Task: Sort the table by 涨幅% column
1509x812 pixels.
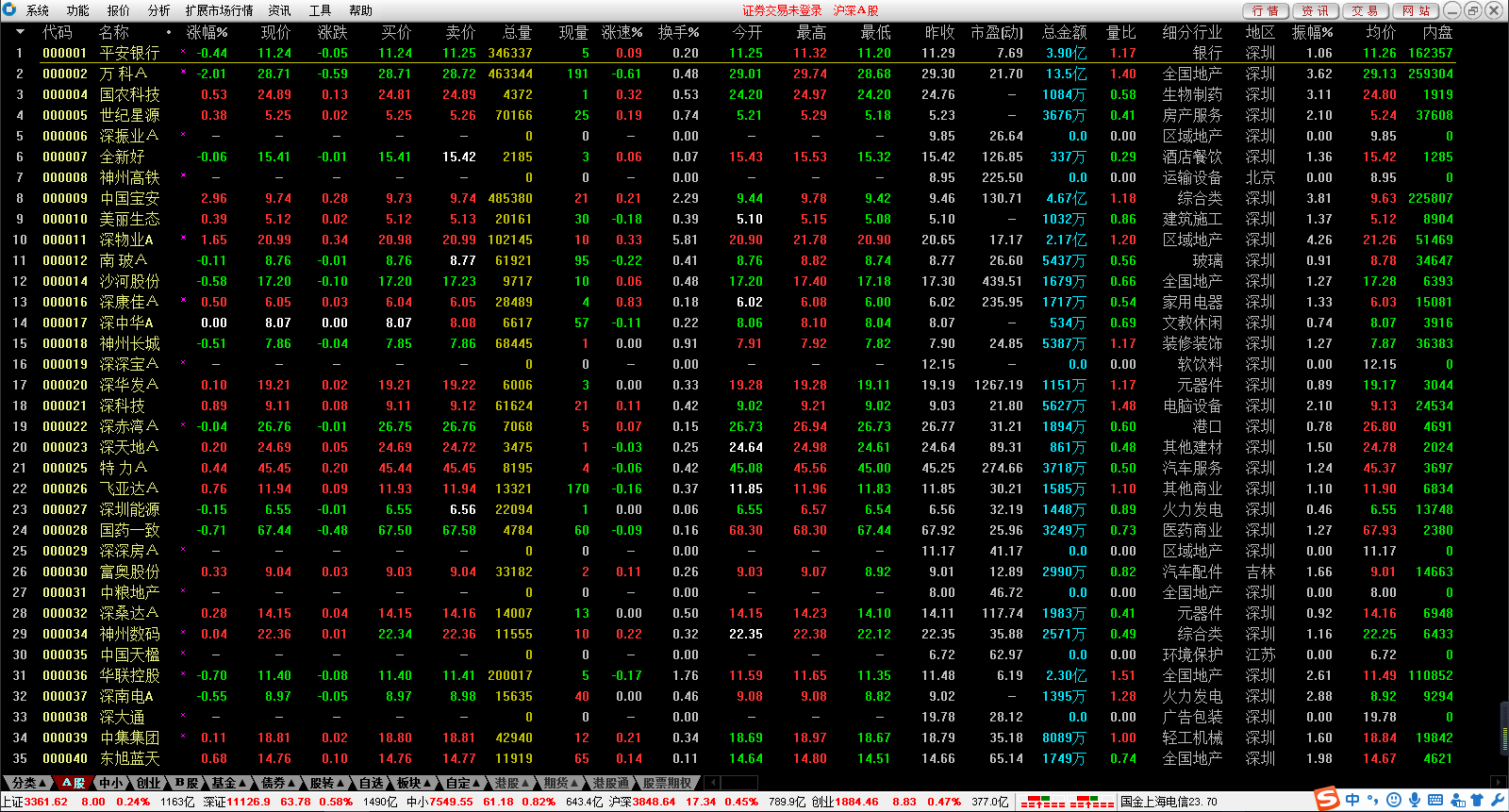Action: click(x=207, y=32)
